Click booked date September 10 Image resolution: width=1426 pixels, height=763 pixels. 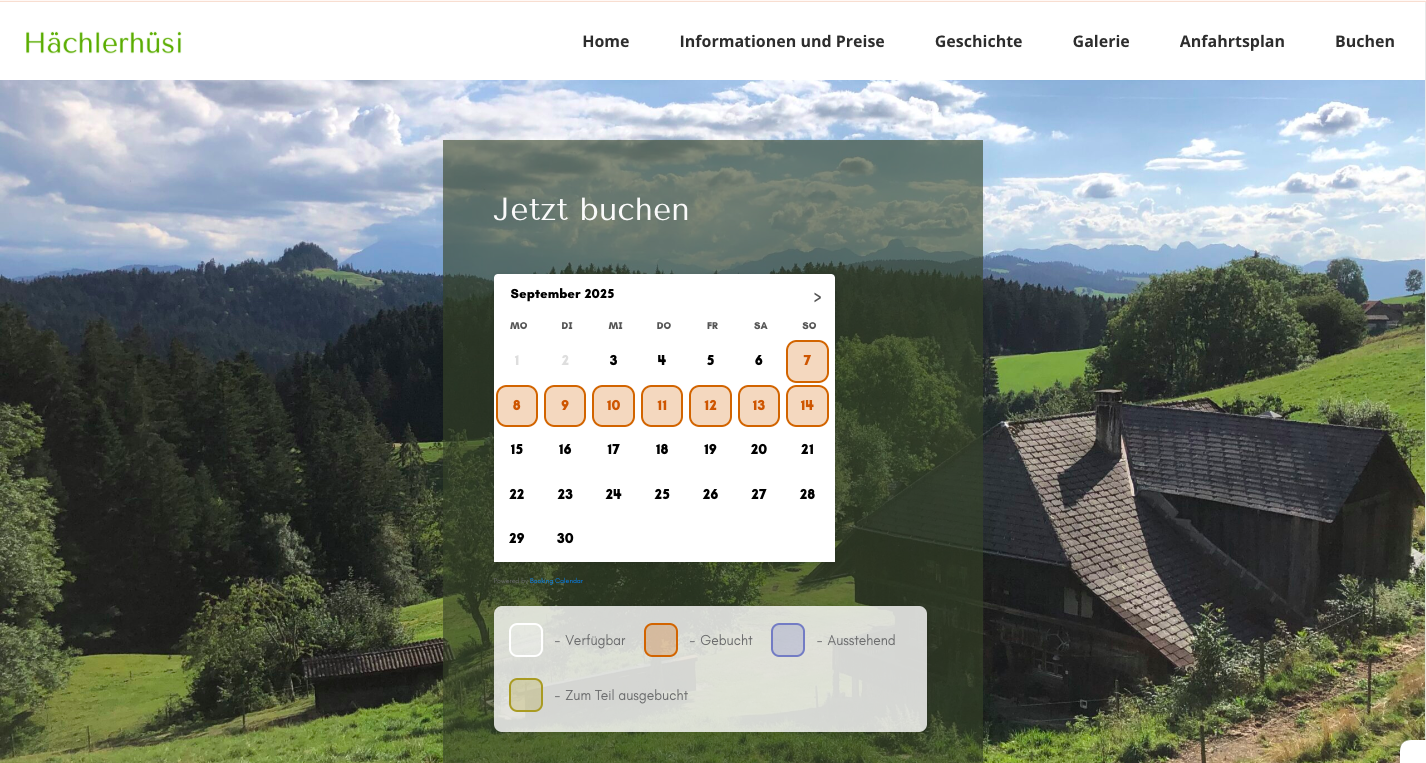click(613, 406)
